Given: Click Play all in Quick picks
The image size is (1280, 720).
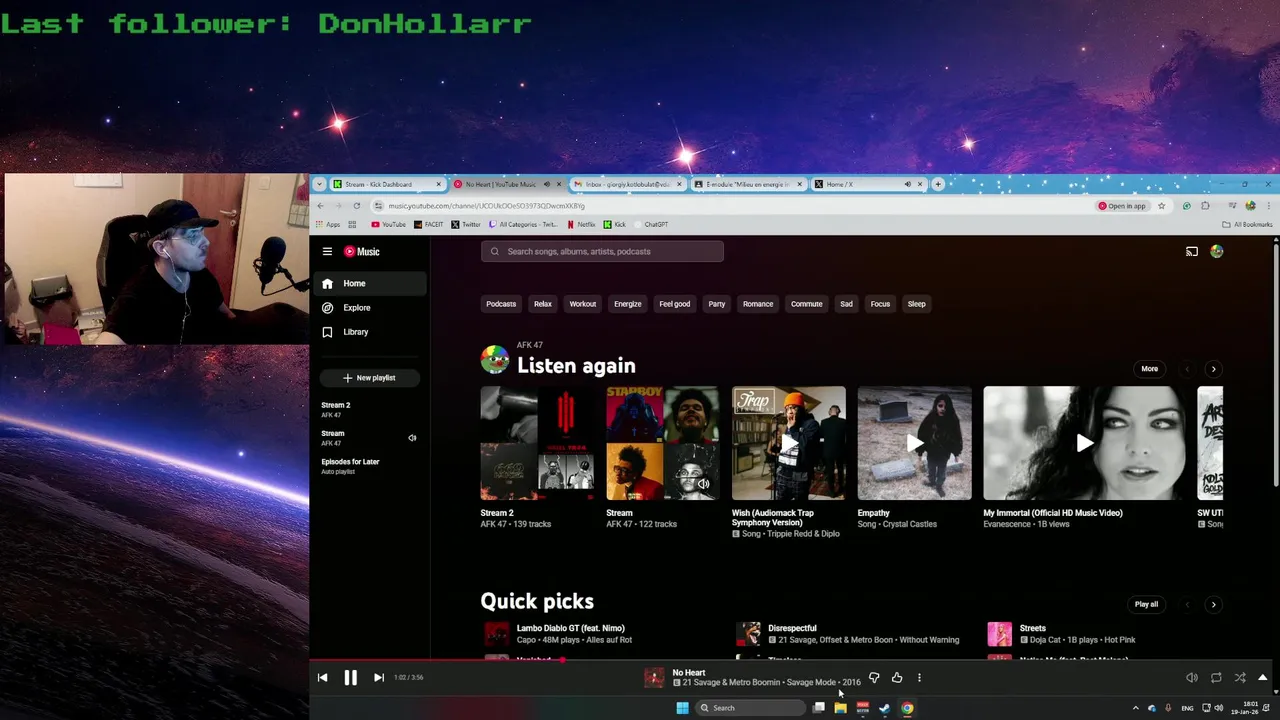Looking at the screenshot, I should click(1146, 604).
